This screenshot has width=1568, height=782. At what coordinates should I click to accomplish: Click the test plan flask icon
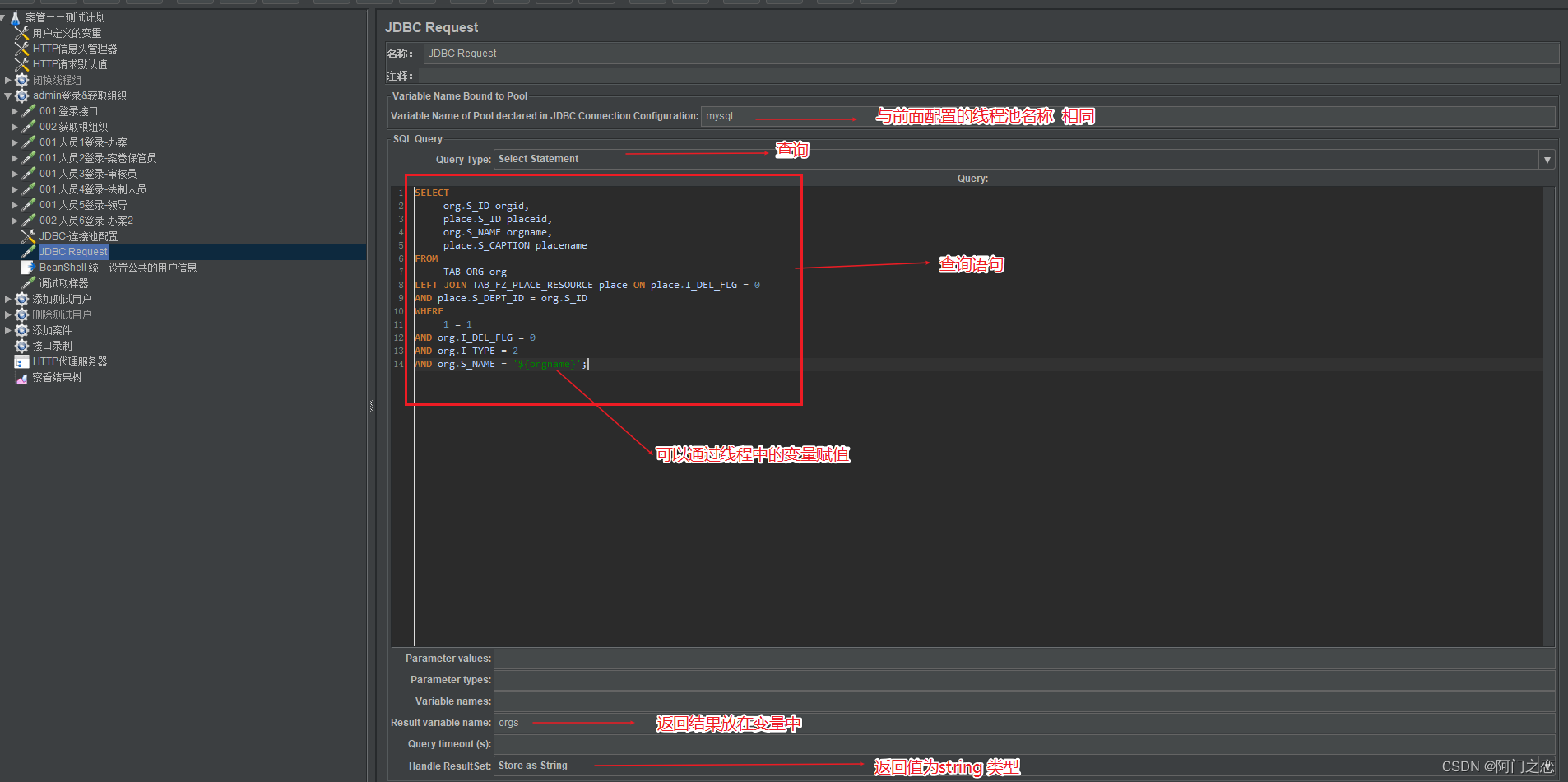click(x=15, y=17)
